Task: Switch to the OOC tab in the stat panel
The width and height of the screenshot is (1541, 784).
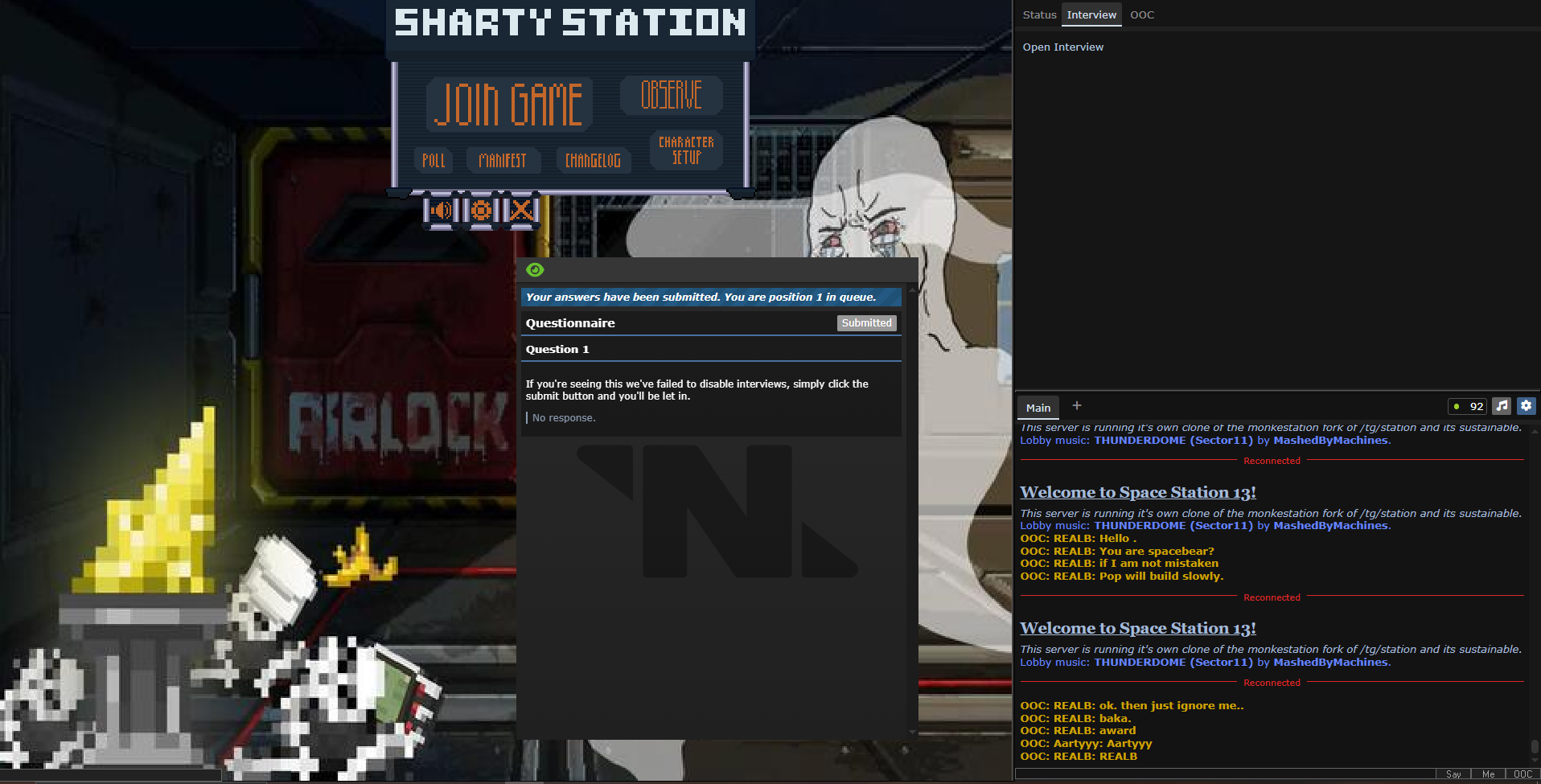Action: point(1142,14)
